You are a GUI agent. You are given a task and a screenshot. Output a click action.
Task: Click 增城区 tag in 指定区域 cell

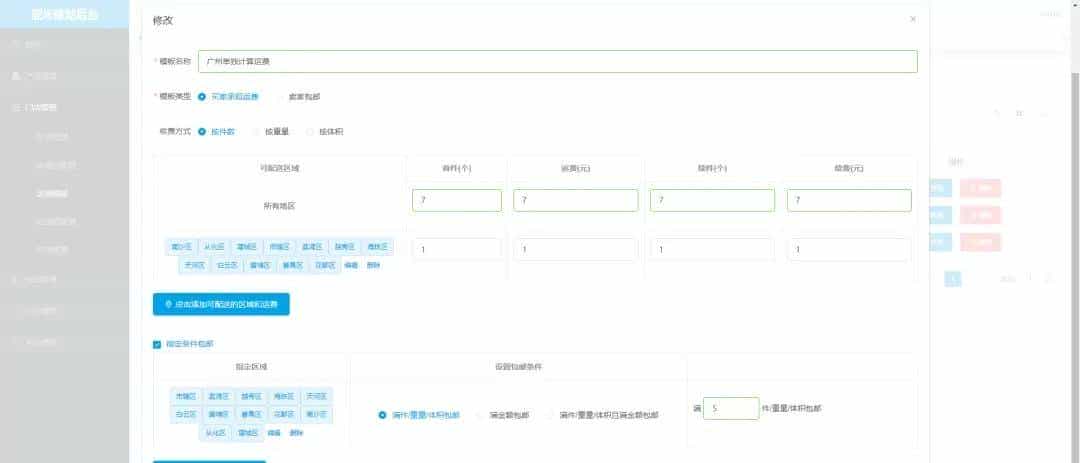pos(248,433)
